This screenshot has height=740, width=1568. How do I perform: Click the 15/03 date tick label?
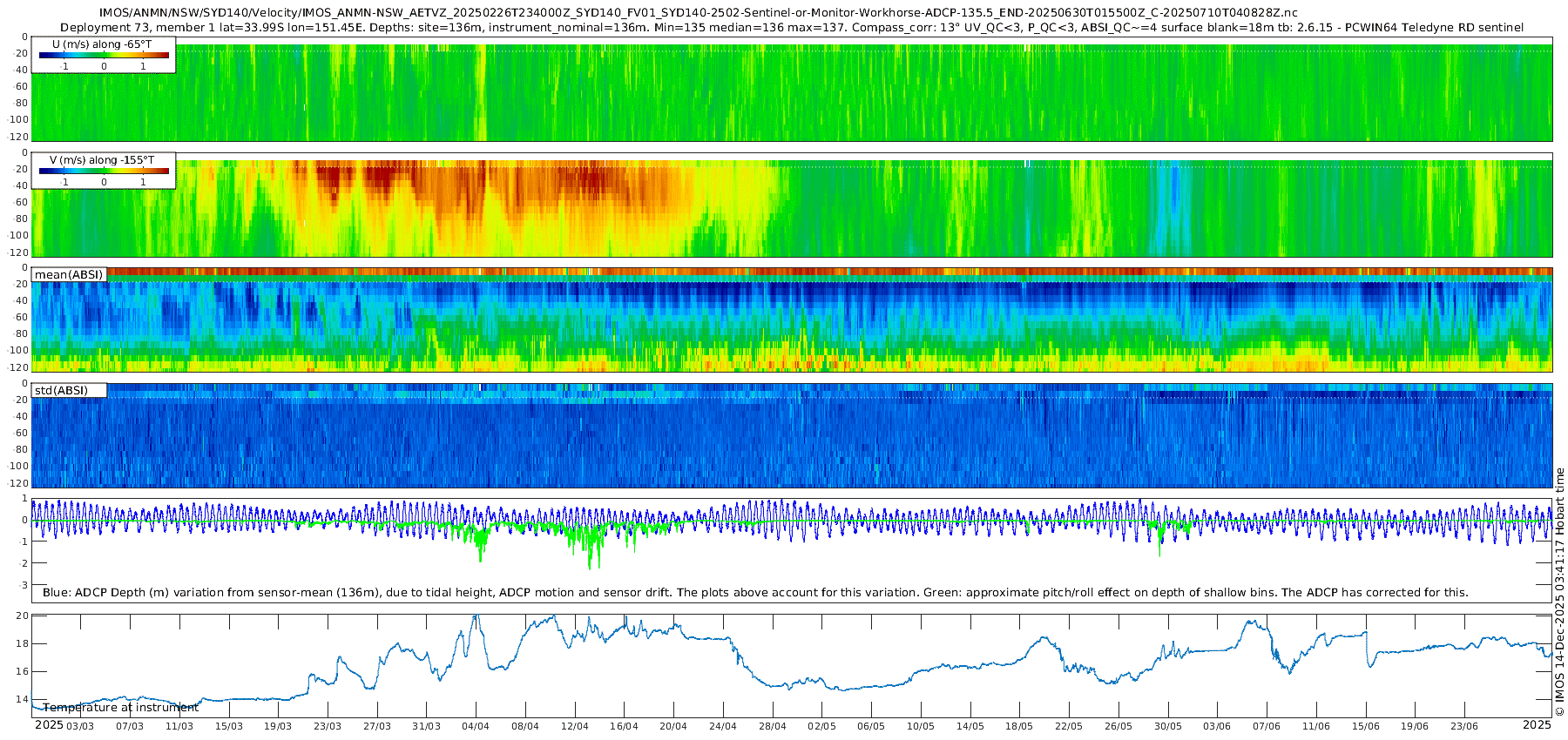coord(228,726)
